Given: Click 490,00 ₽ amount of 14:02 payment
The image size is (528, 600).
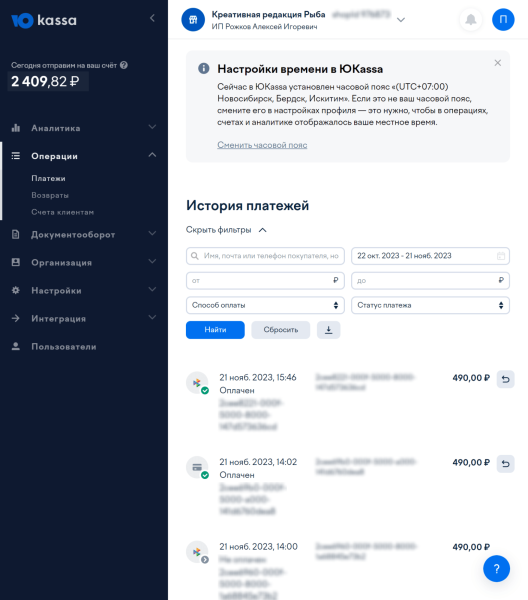Looking at the screenshot, I should 471,463.
